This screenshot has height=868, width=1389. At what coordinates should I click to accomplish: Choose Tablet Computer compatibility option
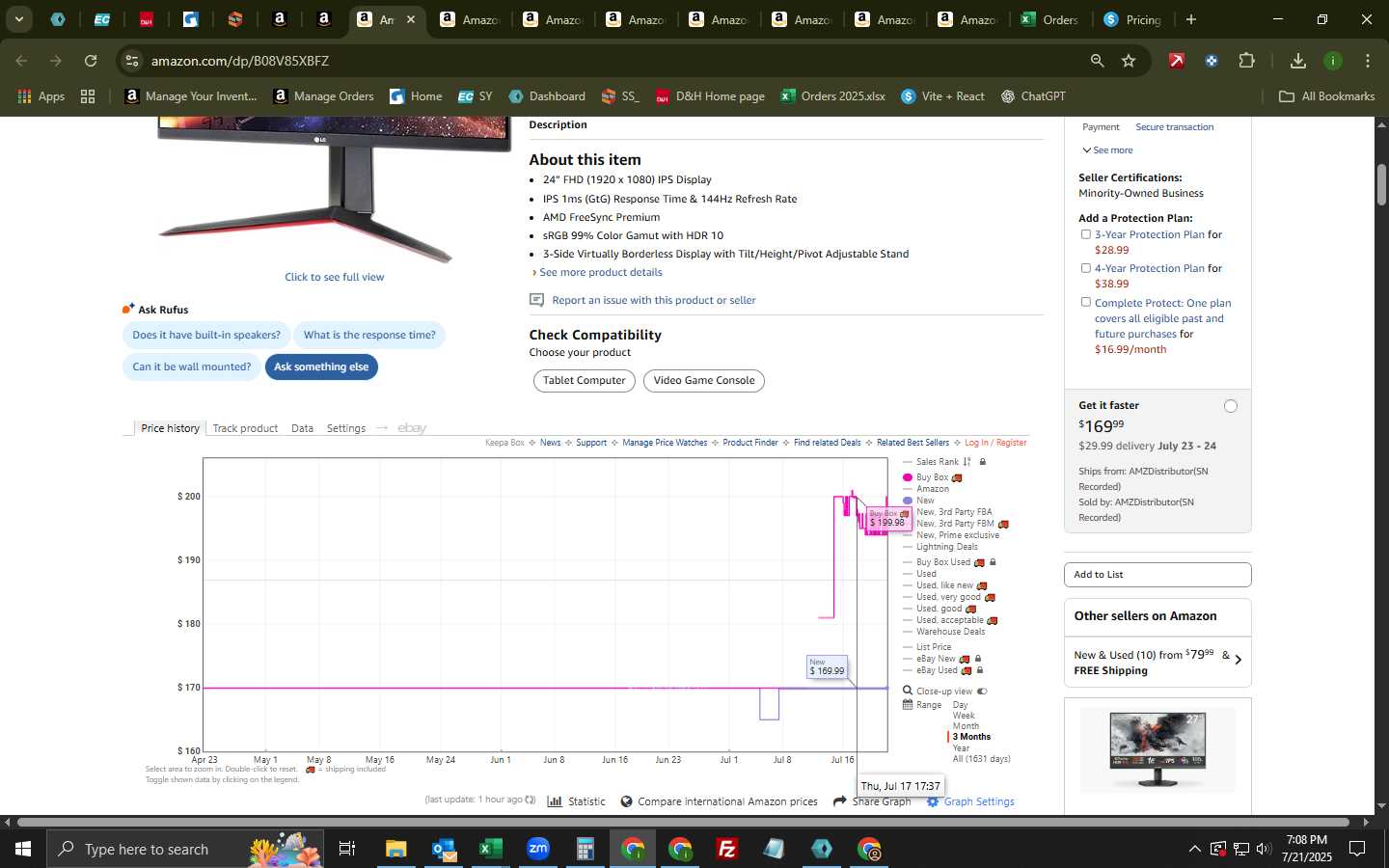click(x=584, y=381)
